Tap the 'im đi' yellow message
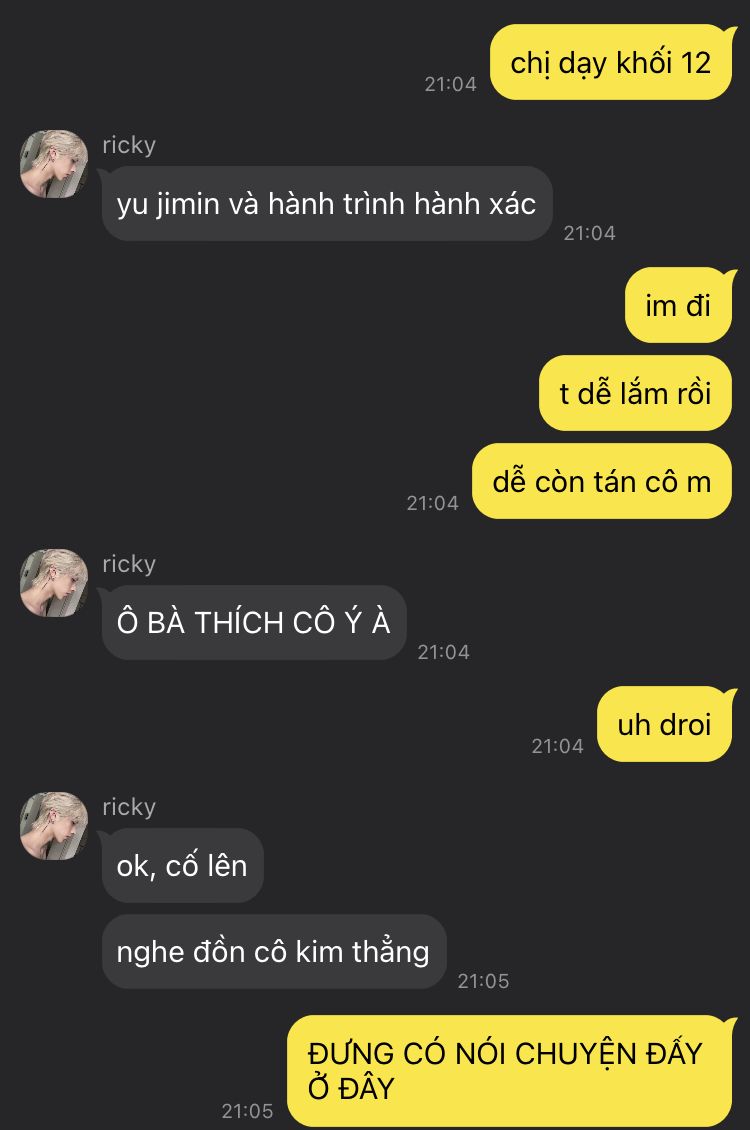750x1130 pixels. coord(679,306)
